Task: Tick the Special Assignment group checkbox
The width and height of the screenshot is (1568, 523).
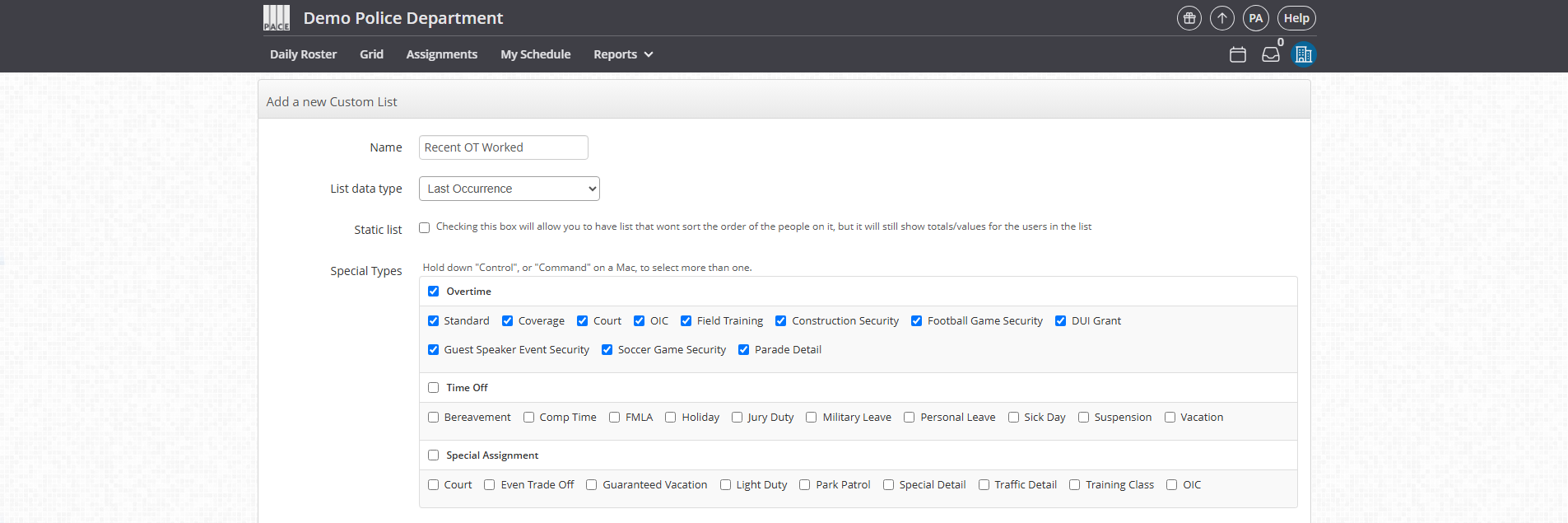Action: pos(434,455)
